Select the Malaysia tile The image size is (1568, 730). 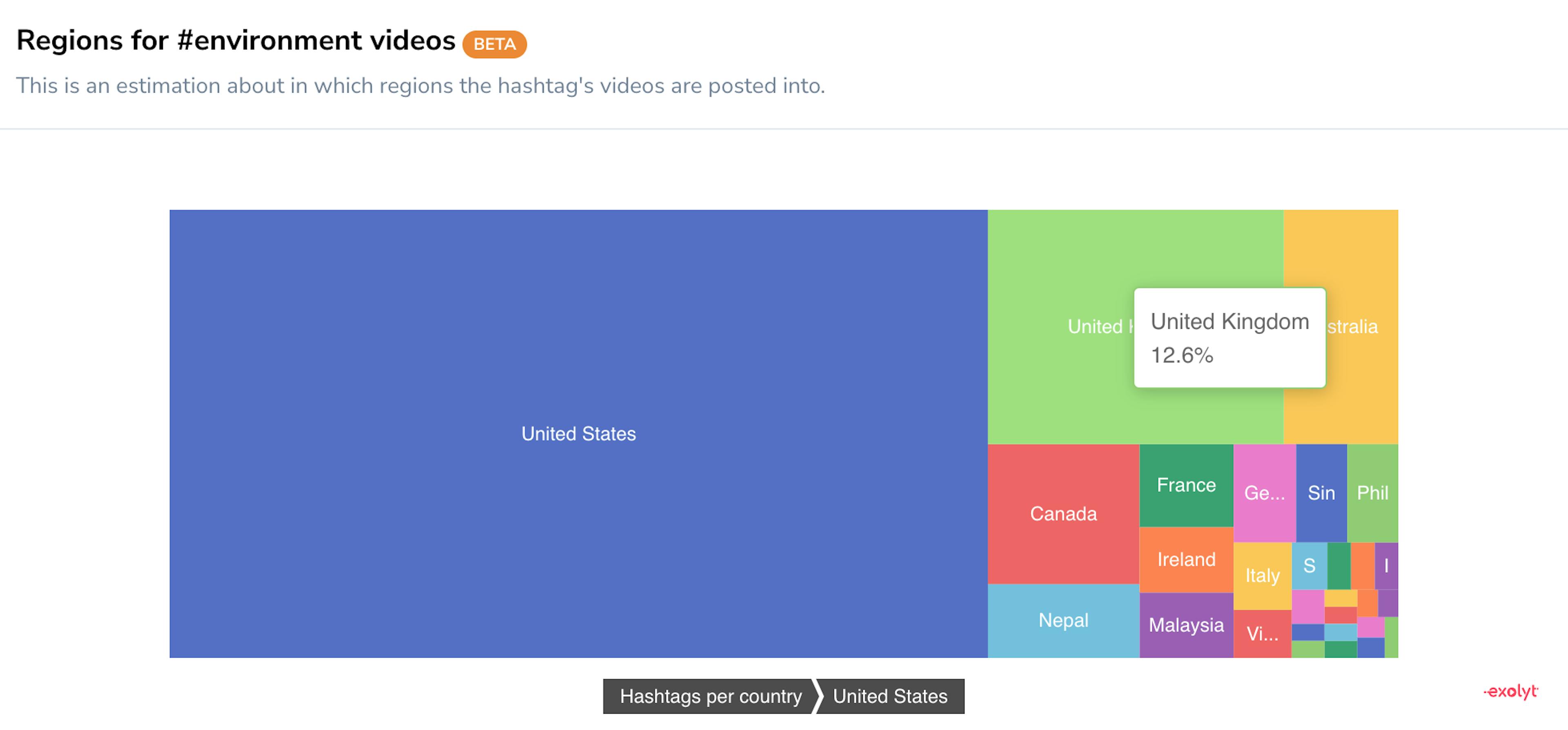(x=1186, y=625)
